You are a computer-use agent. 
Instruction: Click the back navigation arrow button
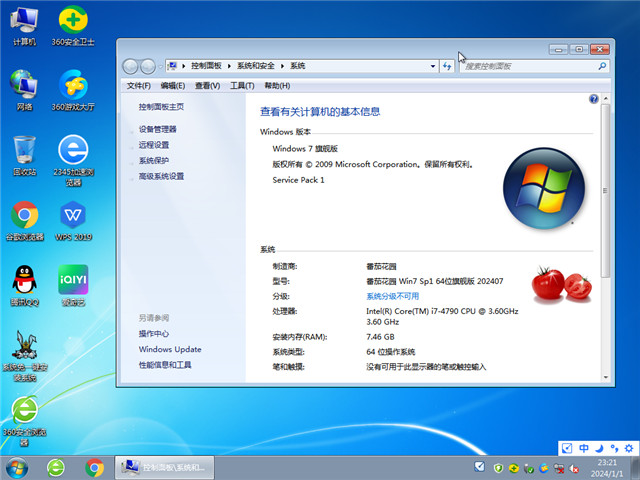tap(130, 66)
